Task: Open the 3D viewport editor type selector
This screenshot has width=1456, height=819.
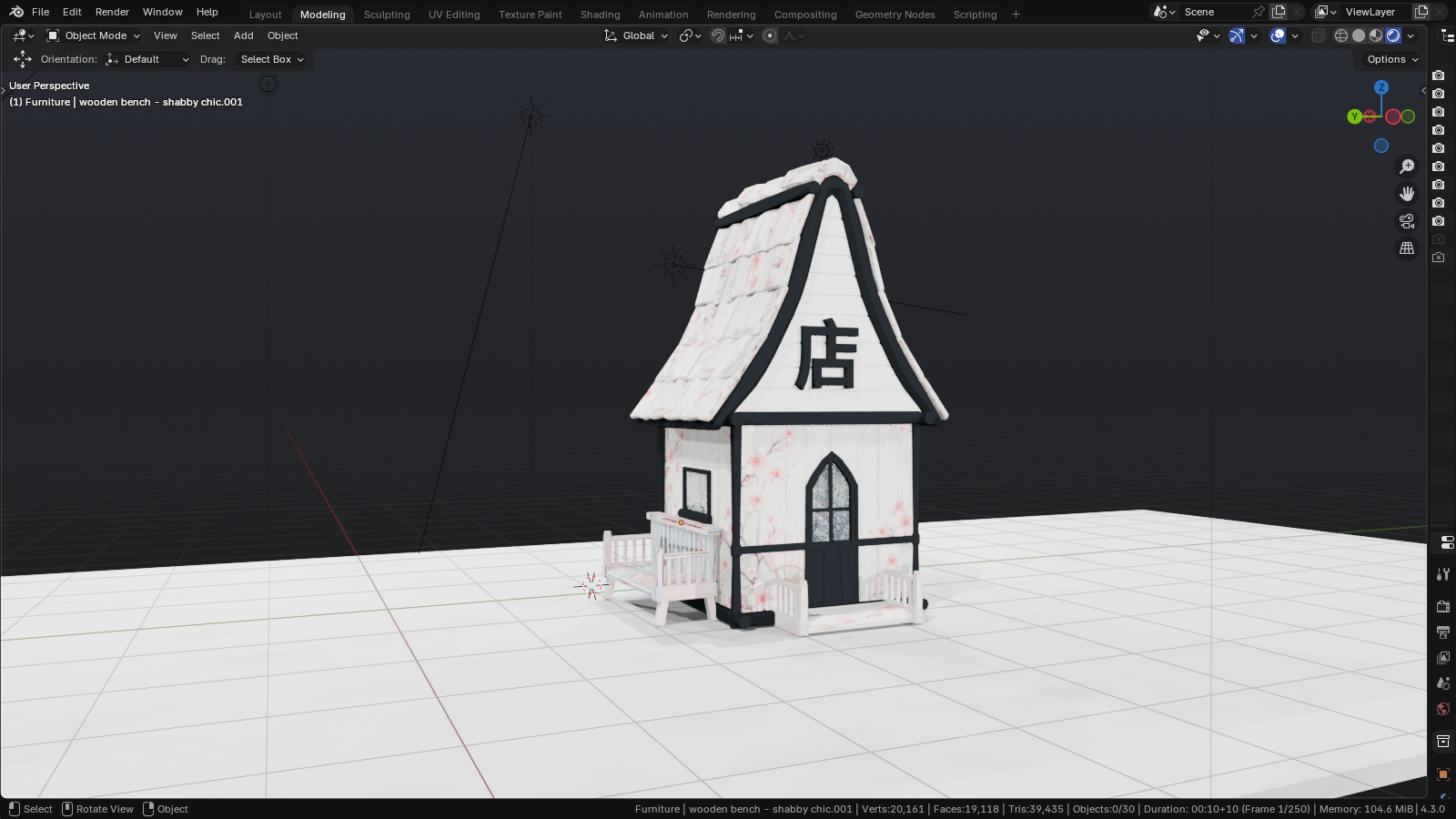Action: [24, 35]
